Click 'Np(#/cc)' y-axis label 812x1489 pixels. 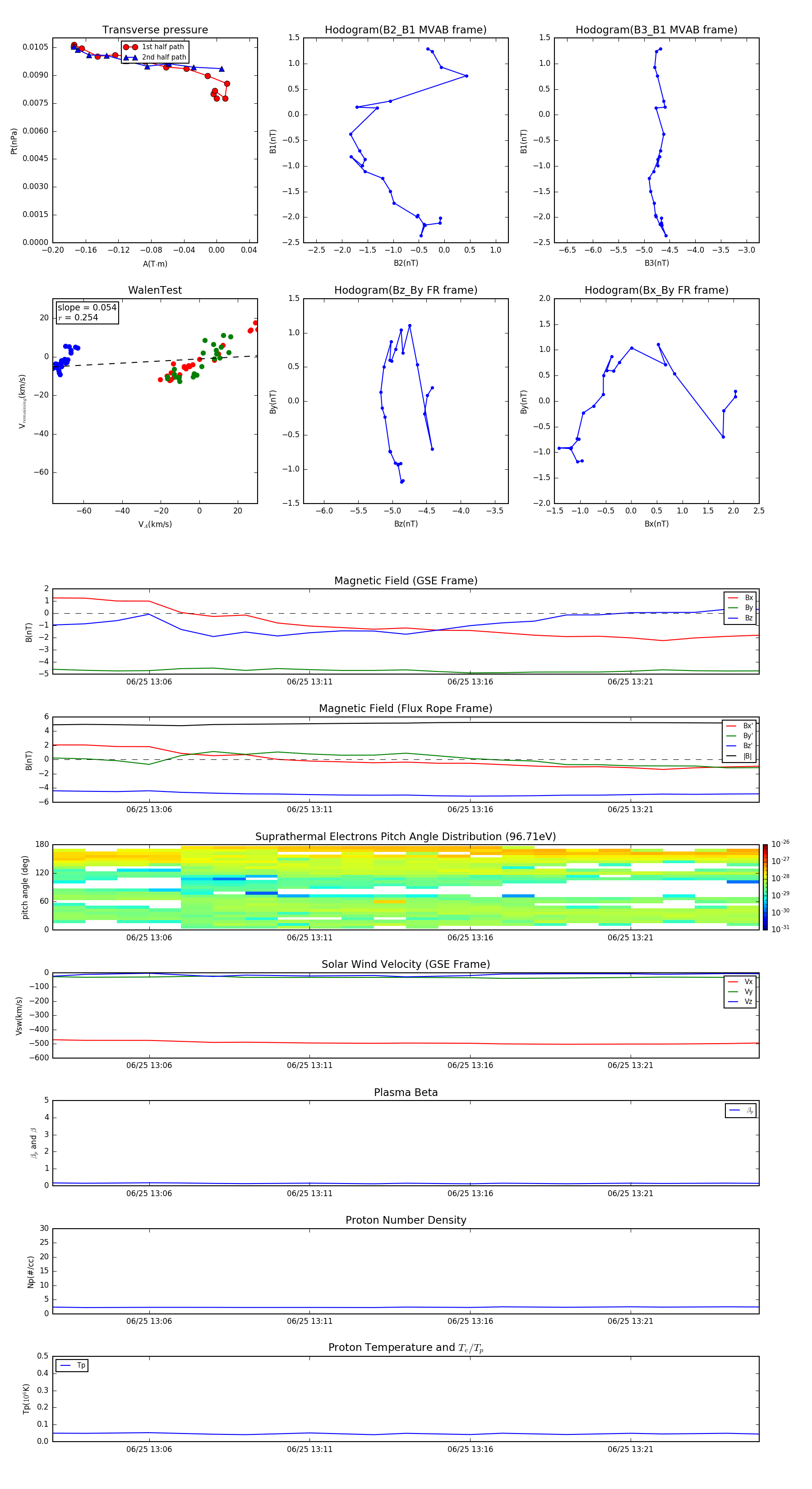click(x=31, y=1271)
